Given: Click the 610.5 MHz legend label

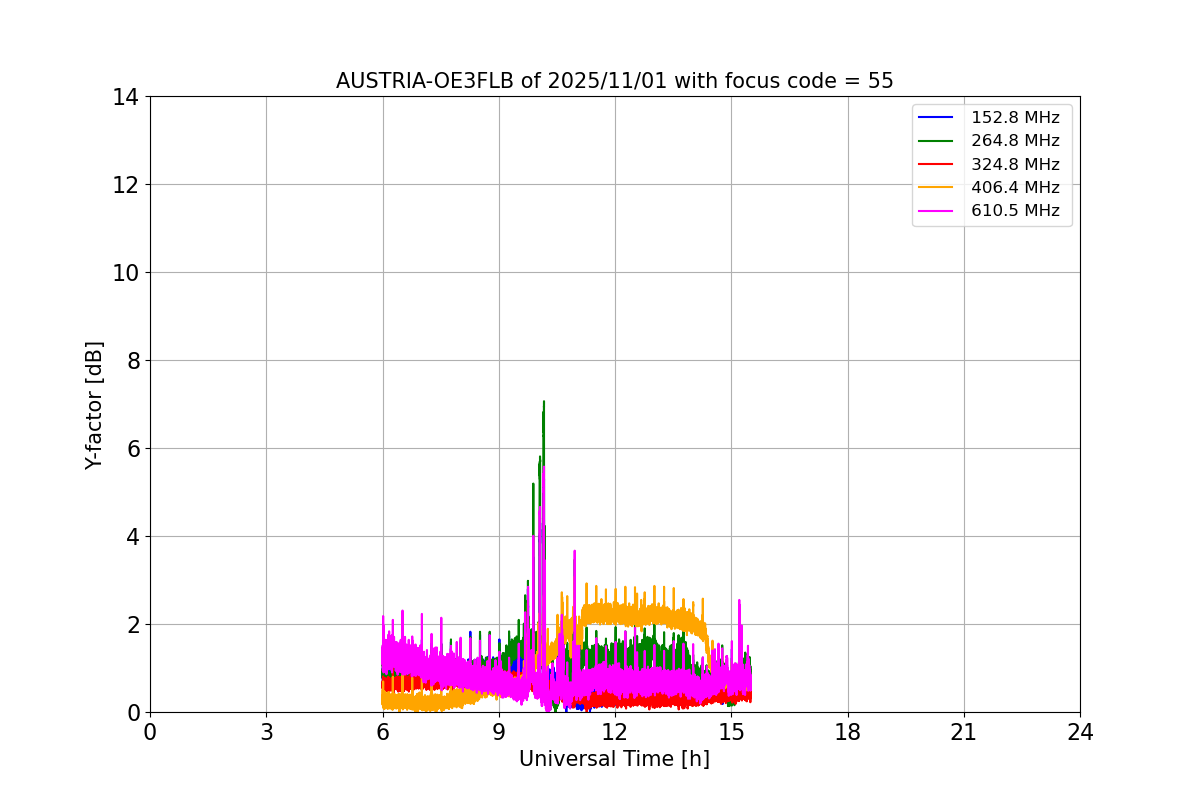Looking at the screenshot, I should pos(1015,211).
